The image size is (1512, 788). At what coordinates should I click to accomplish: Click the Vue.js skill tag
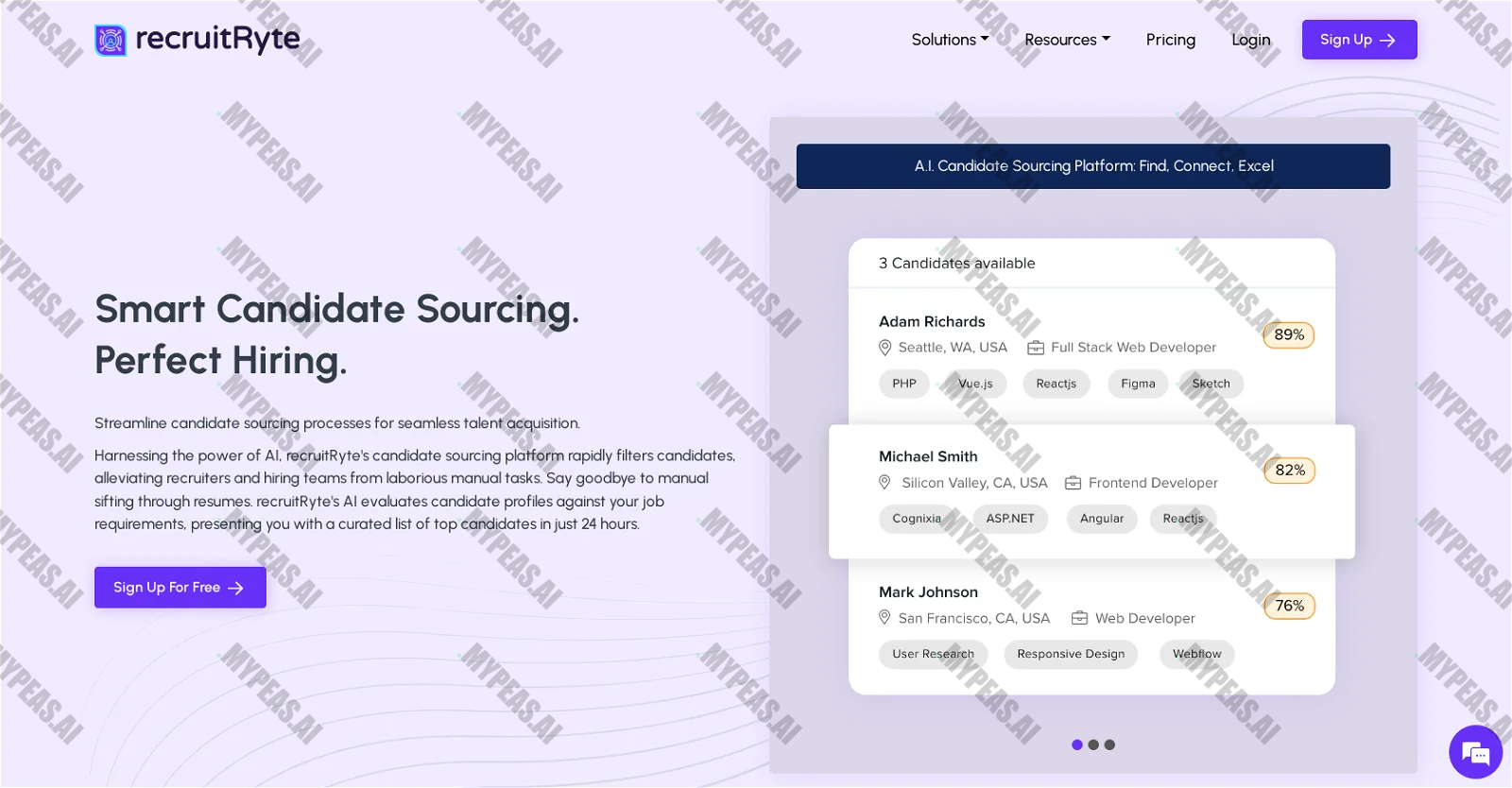tap(976, 384)
